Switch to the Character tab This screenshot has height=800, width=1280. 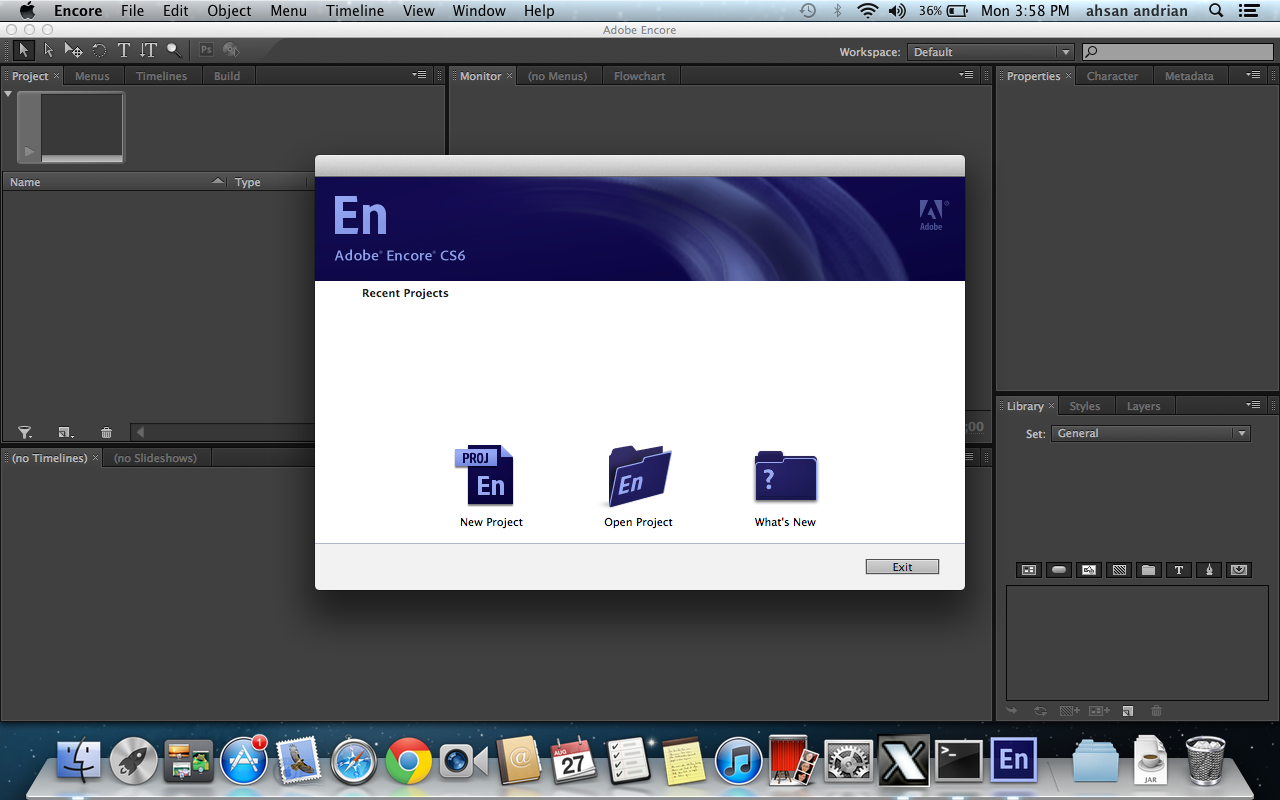click(1112, 76)
